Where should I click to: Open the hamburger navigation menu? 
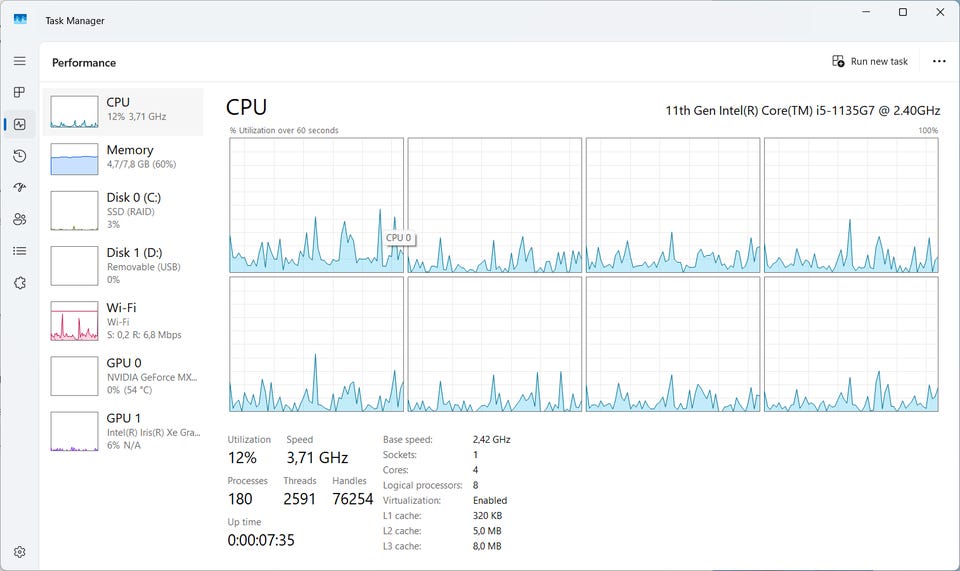tap(20, 61)
